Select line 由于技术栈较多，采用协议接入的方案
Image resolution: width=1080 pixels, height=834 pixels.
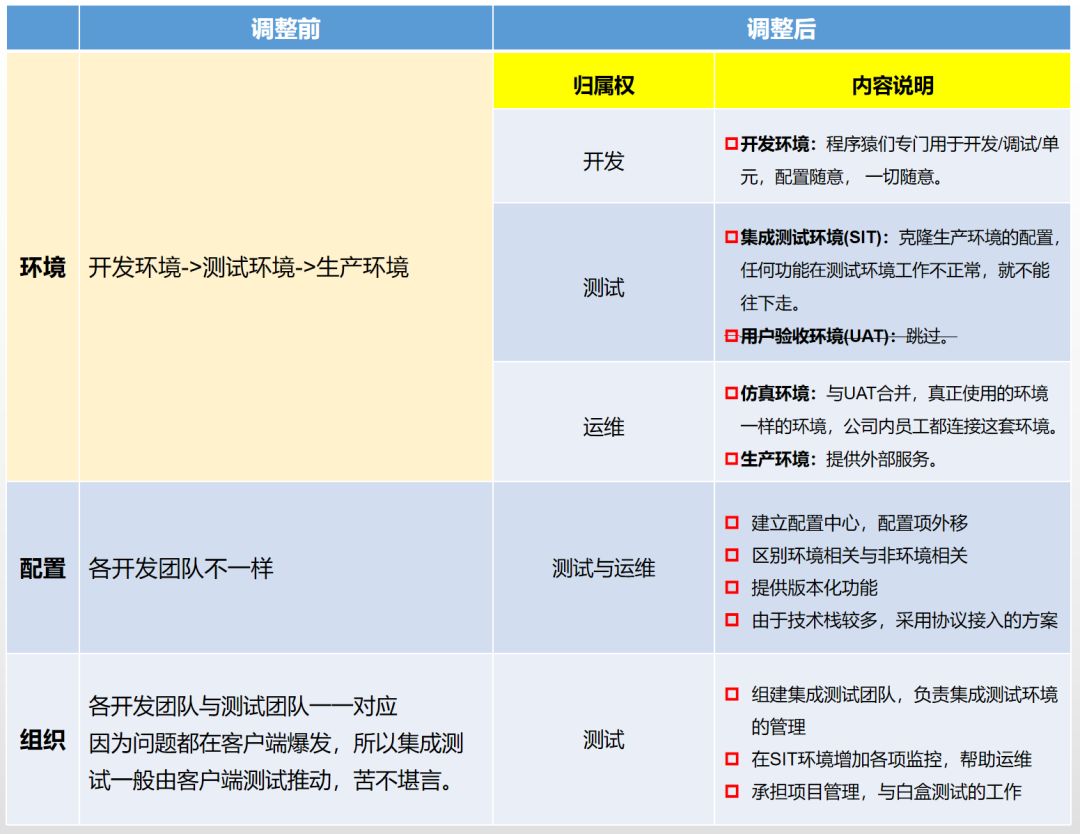904,621
